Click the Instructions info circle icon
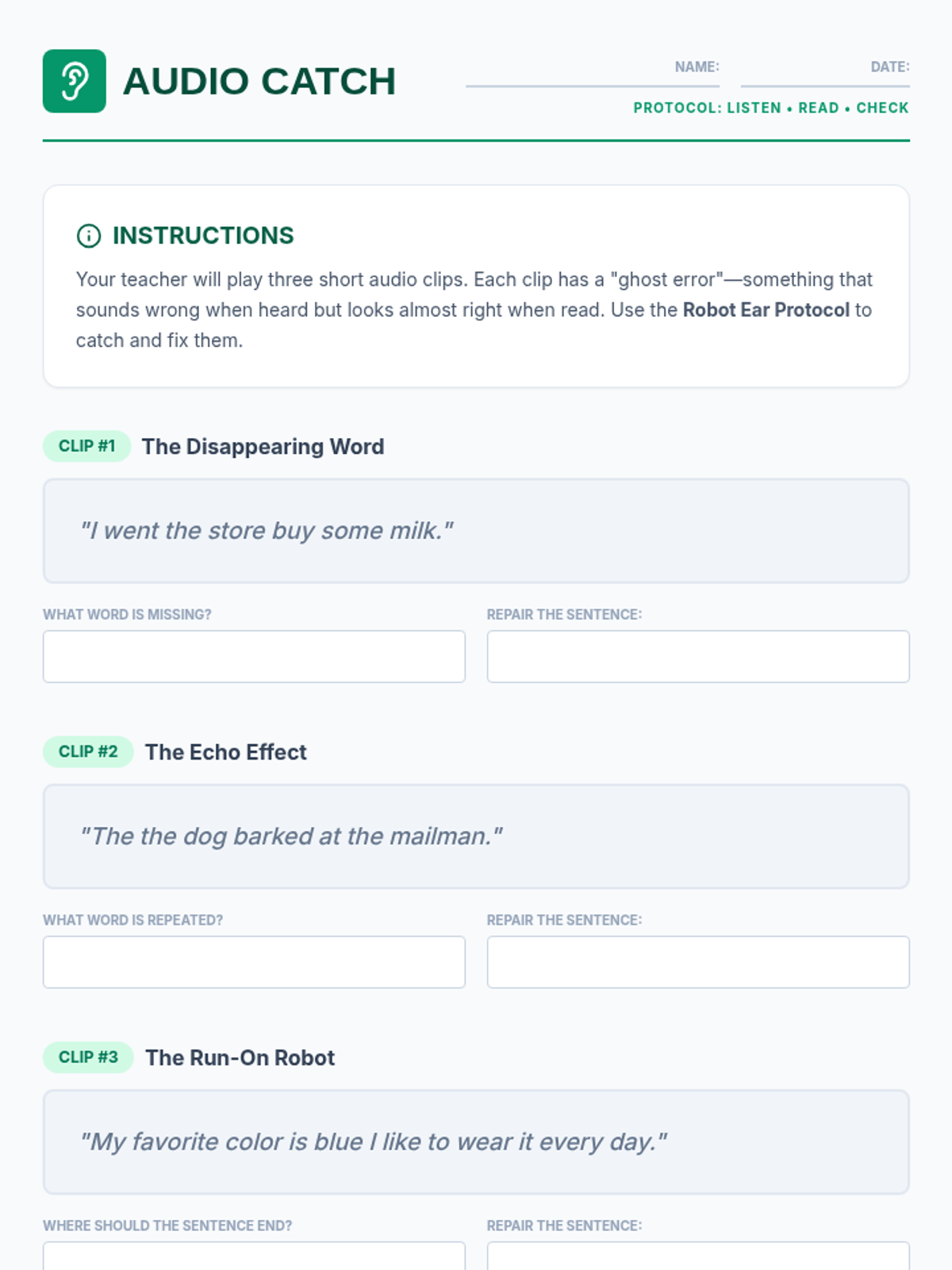The image size is (952, 1270). [x=88, y=236]
